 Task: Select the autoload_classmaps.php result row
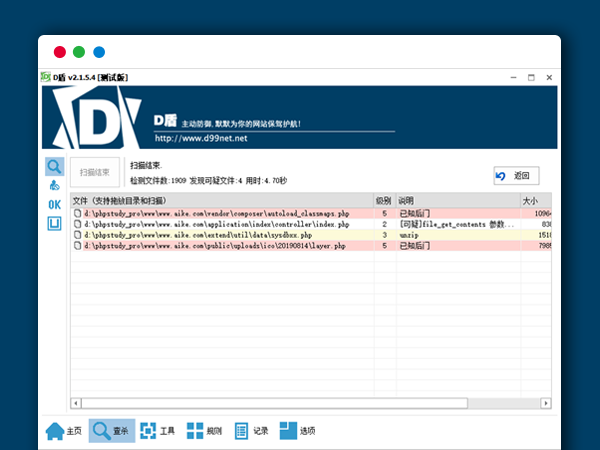coord(220,213)
